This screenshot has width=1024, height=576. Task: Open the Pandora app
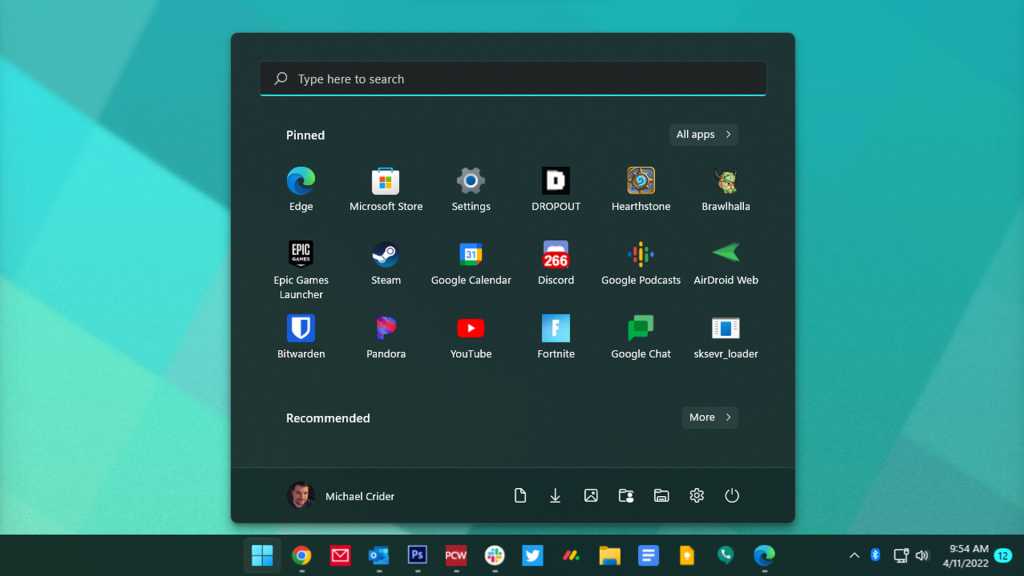pyautogui.click(x=385, y=336)
